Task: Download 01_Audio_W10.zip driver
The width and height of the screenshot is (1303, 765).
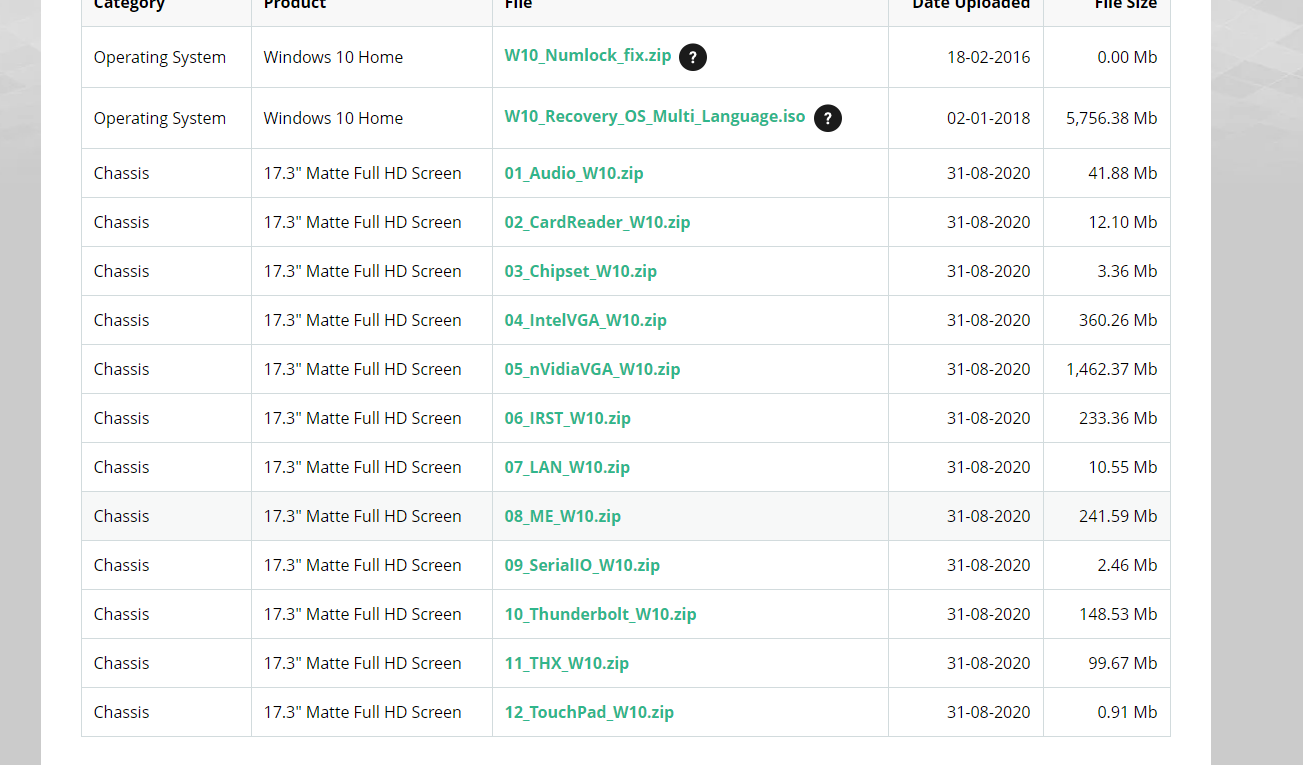Action: click(x=574, y=173)
